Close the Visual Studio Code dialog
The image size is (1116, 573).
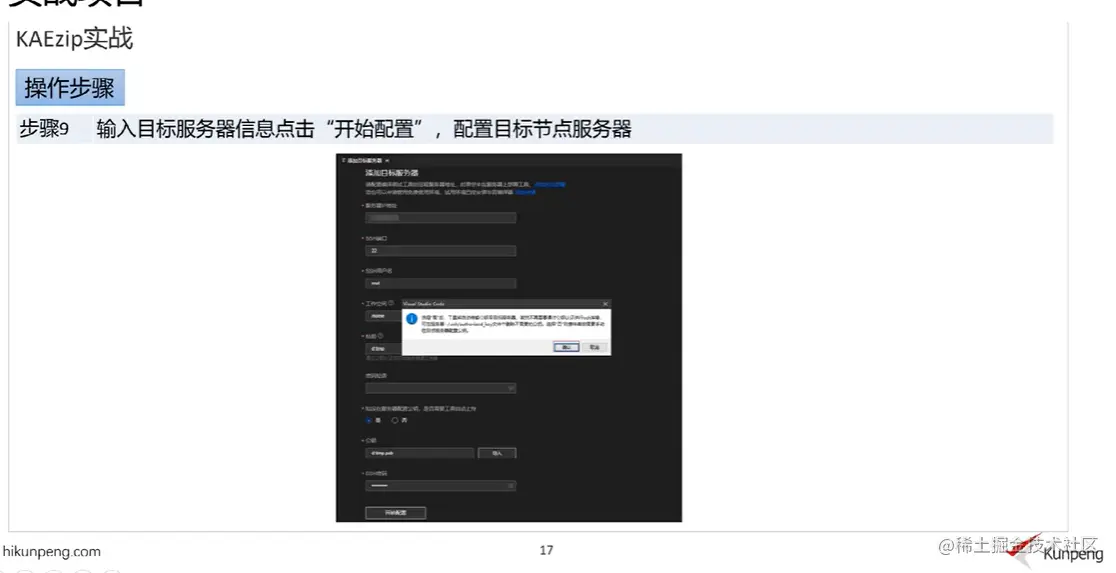605,304
